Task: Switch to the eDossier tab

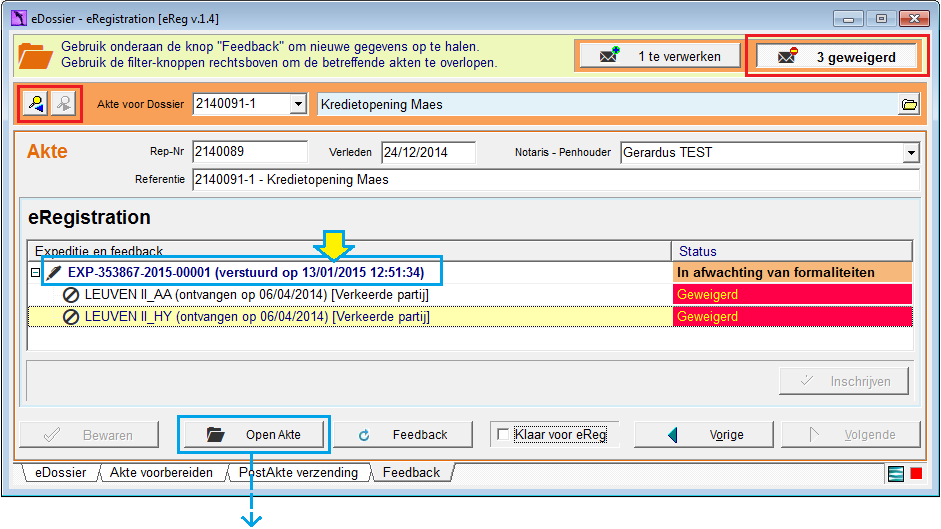Action: coord(60,473)
